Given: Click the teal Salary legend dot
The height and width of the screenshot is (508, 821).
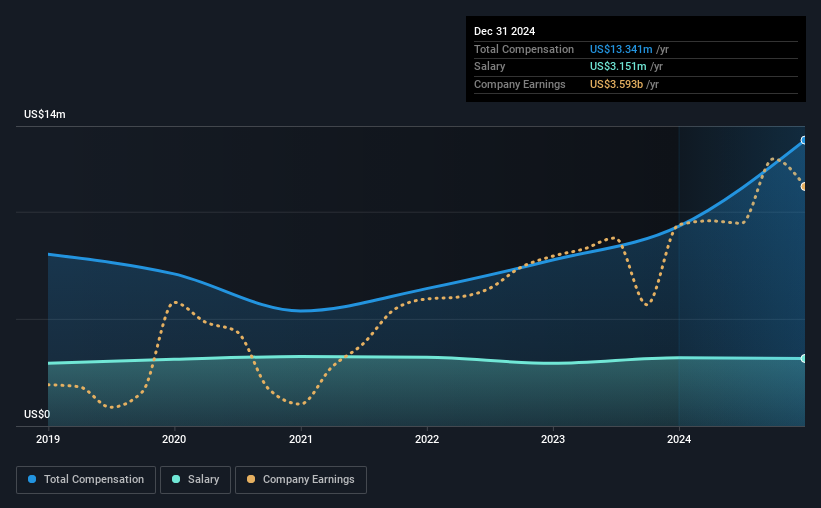Looking at the screenshot, I should coord(176,479).
